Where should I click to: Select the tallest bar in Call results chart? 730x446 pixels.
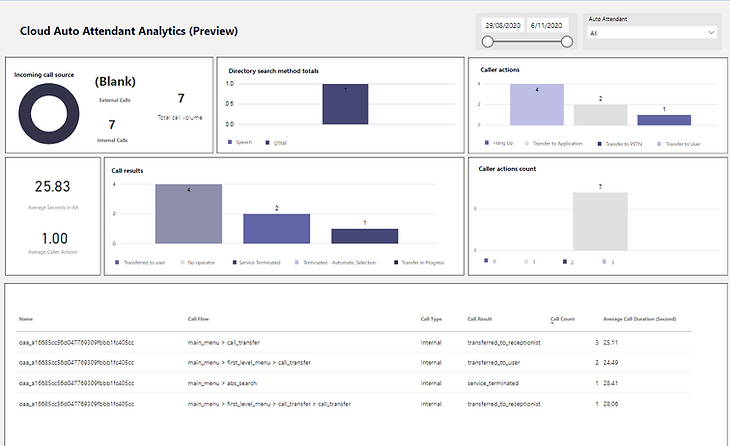click(x=188, y=213)
